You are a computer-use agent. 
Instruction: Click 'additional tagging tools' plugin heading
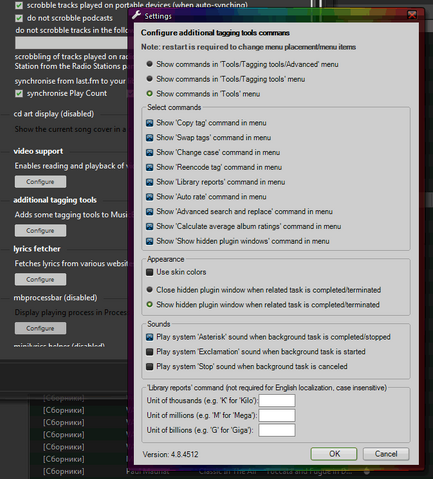(55, 200)
